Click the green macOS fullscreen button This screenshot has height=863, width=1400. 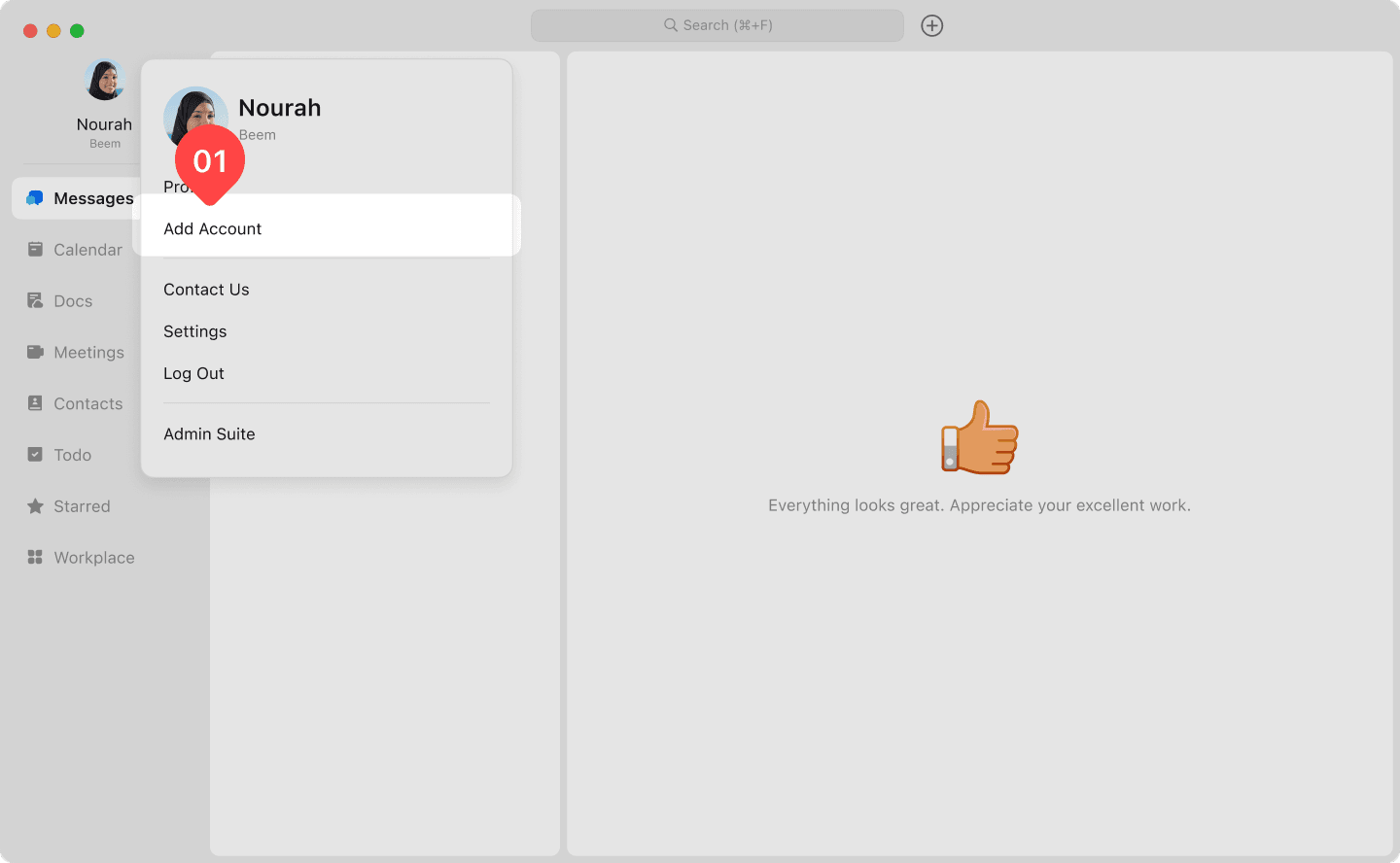(x=77, y=31)
